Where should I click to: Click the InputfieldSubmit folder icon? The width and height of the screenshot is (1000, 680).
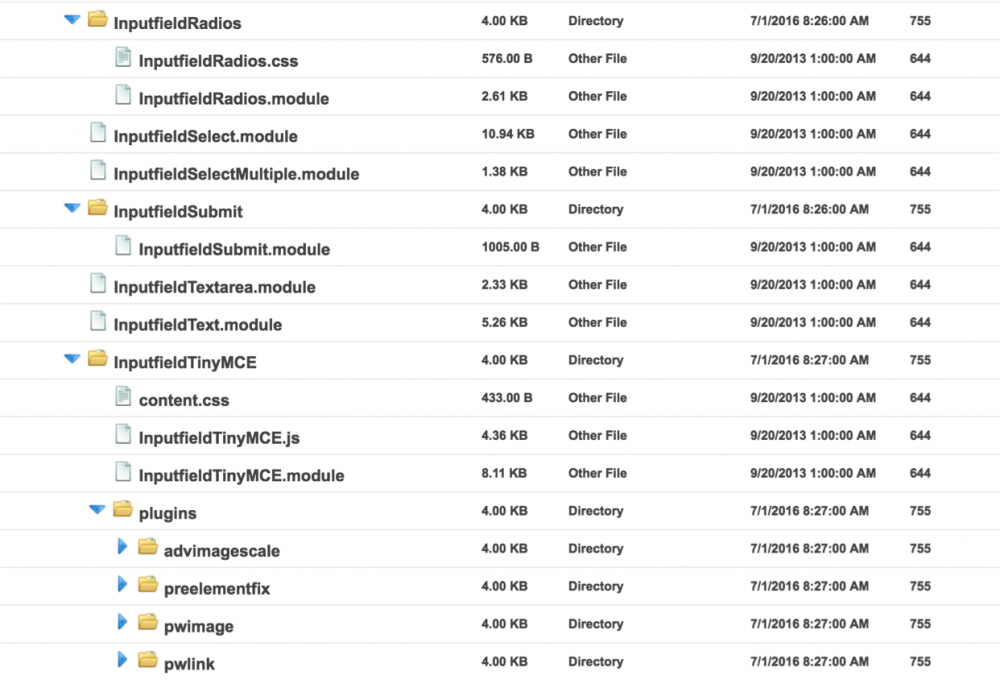(x=97, y=210)
